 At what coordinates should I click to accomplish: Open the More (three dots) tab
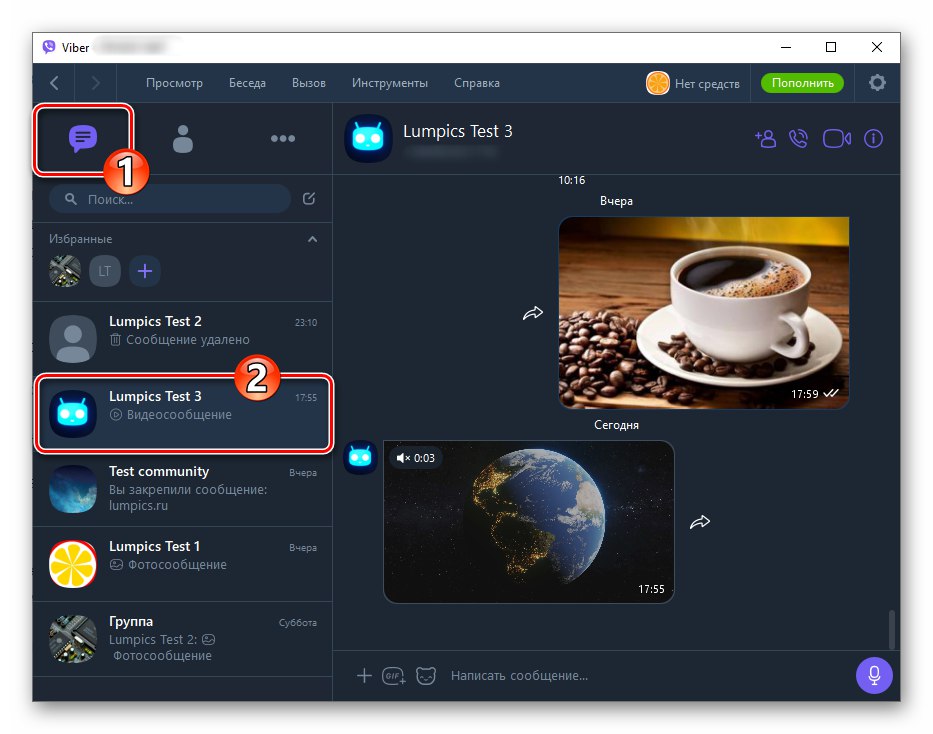[283, 139]
